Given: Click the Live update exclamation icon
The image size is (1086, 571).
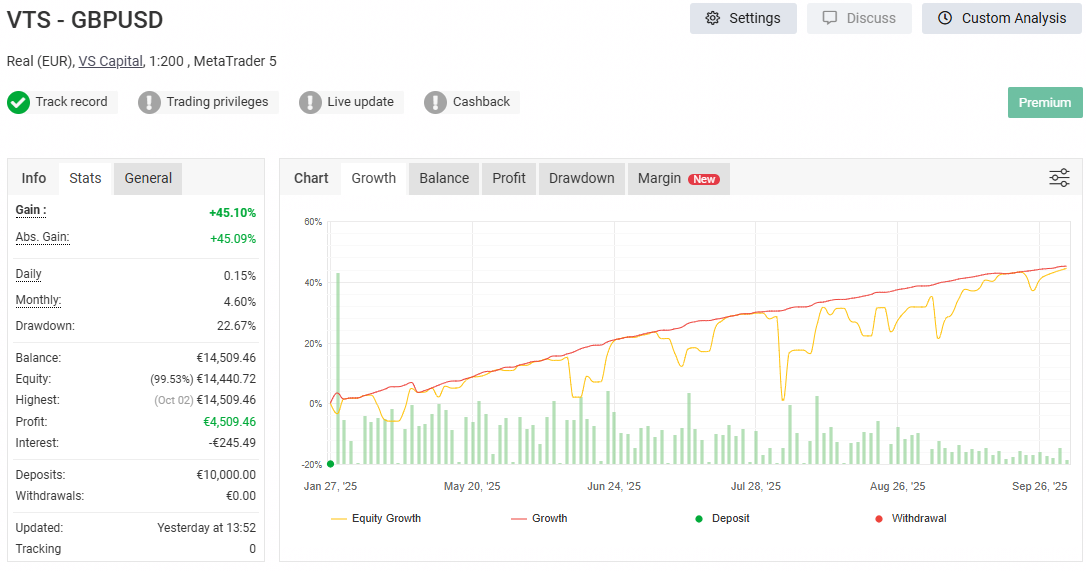Looking at the screenshot, I should pyautogui.click(x=310, y=102).
